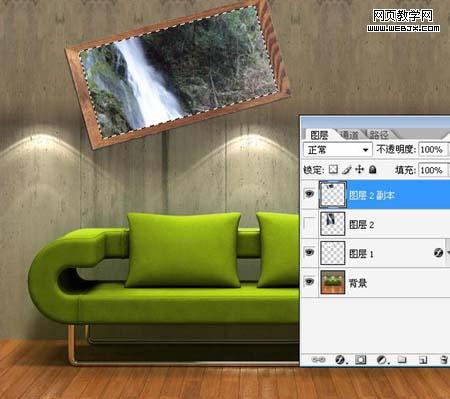The image size is (450, 399).
Task: Select the 图层 1 layer thumbnail
Action: pos(333,253)
